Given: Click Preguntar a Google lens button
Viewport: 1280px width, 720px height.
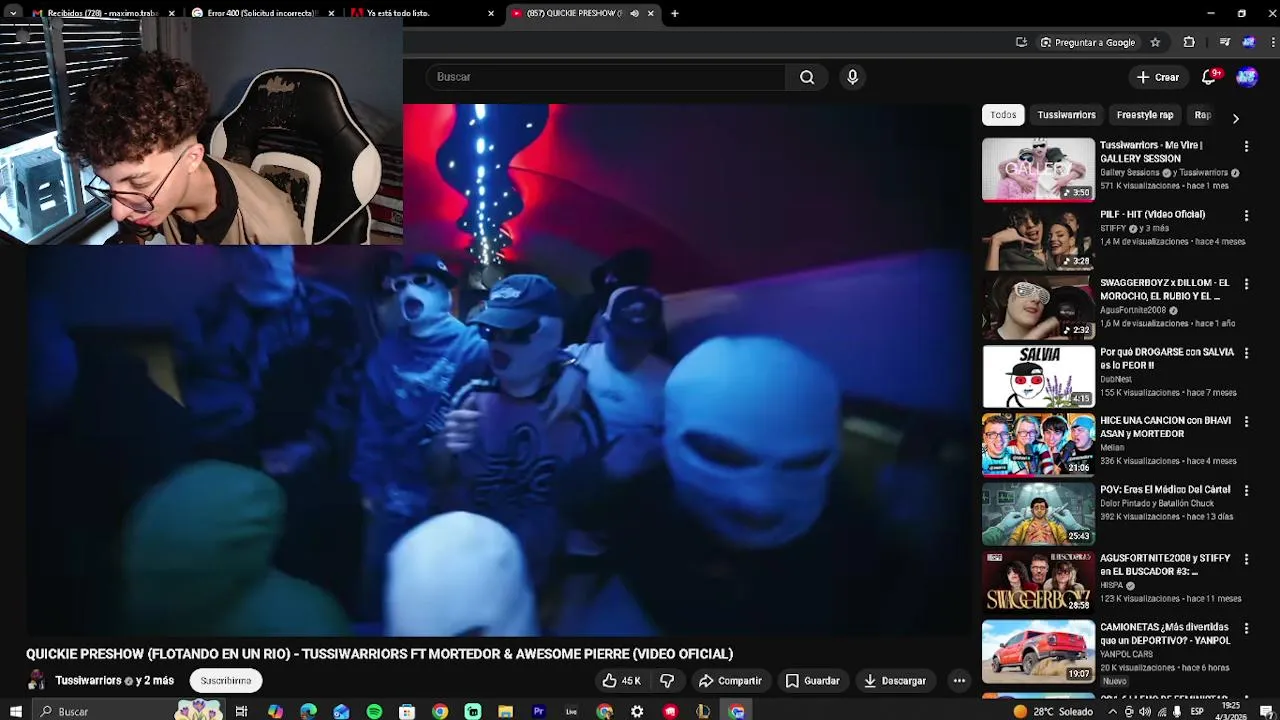Looking at the screenshot, I should [x=1088, y=42].
